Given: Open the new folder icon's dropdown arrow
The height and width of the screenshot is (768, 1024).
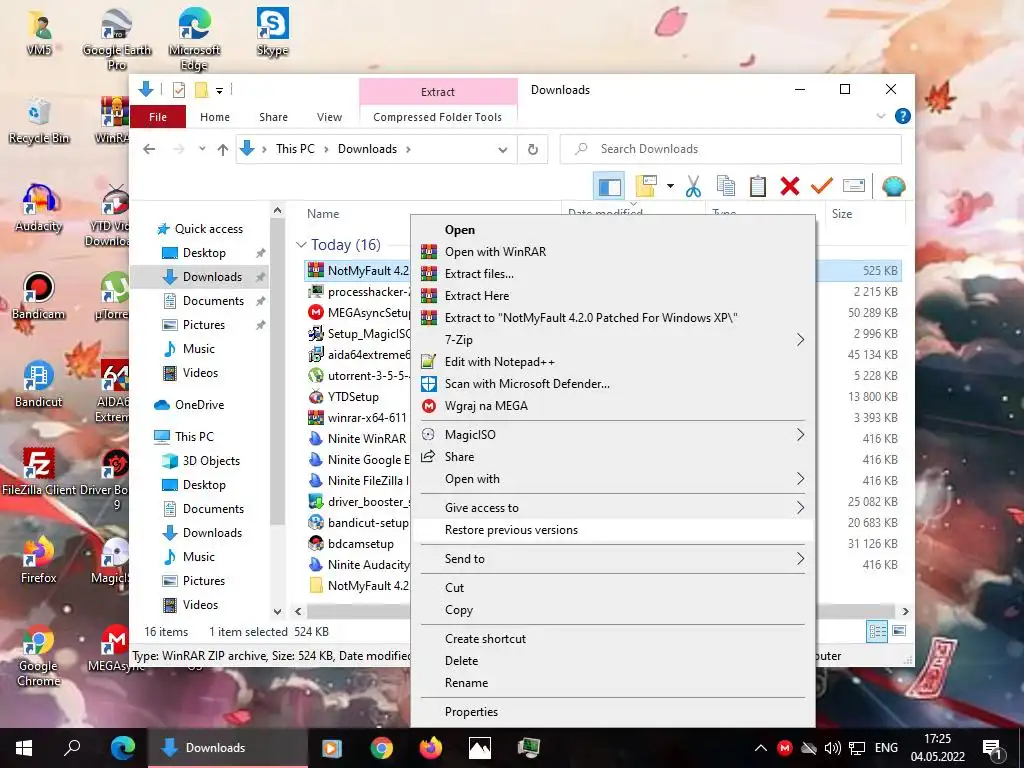Looking at the screenshot, I should [670, 187].
